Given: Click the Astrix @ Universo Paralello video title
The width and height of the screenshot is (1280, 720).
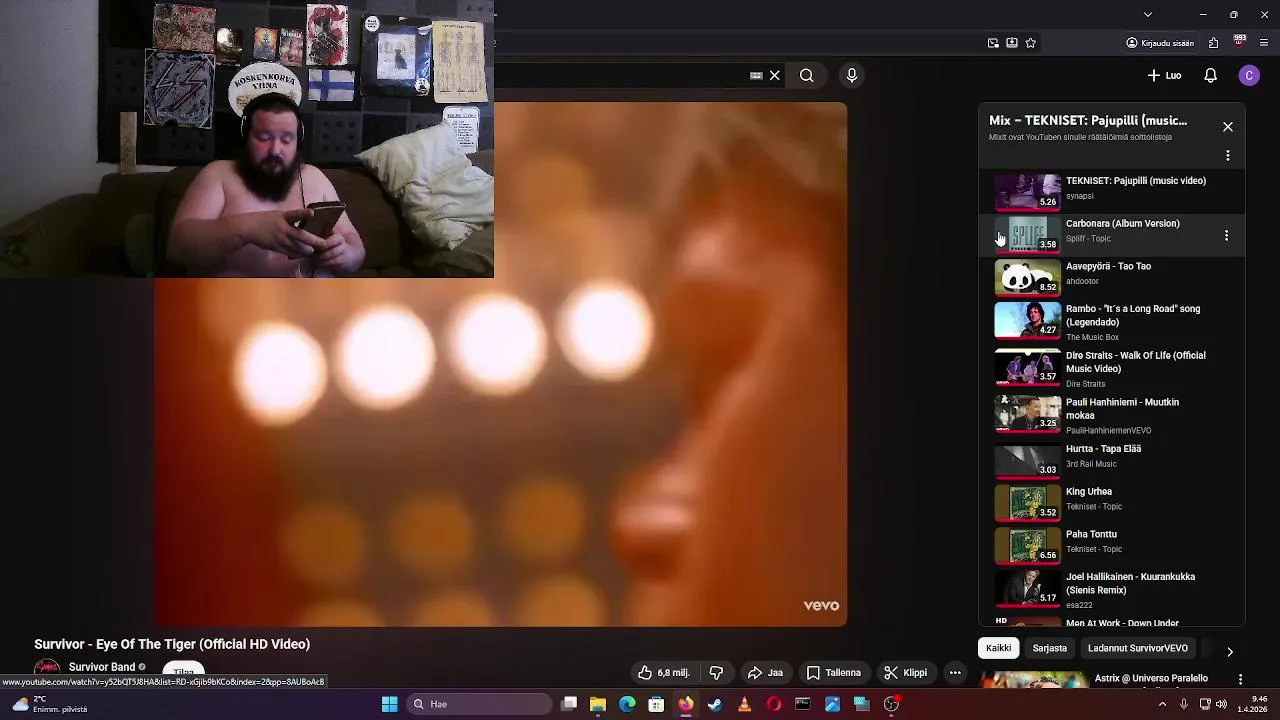Looking at the screenshot, I should [x=1151, y=678].
